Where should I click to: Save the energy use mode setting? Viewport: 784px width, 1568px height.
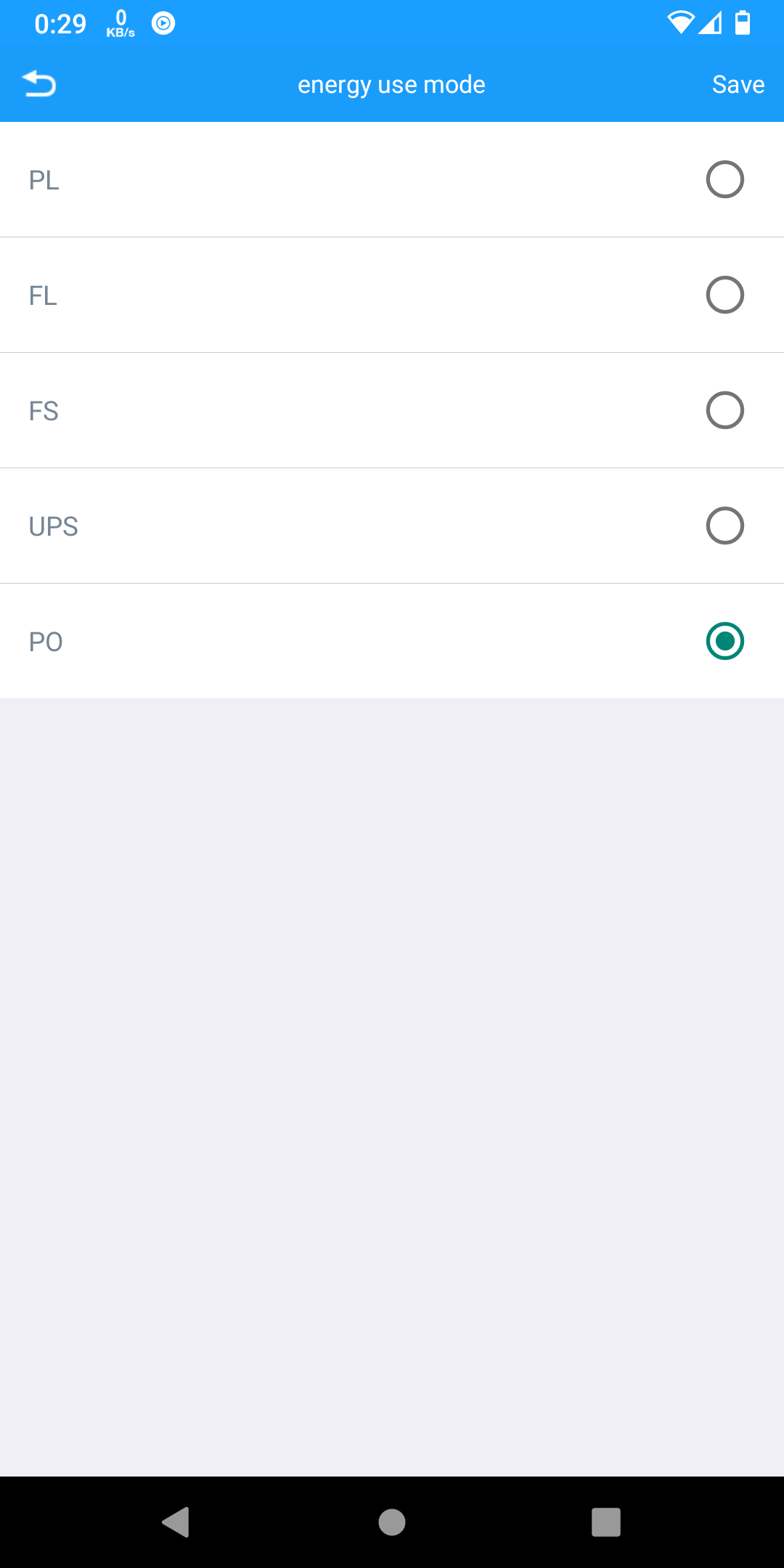click(738, 84)
